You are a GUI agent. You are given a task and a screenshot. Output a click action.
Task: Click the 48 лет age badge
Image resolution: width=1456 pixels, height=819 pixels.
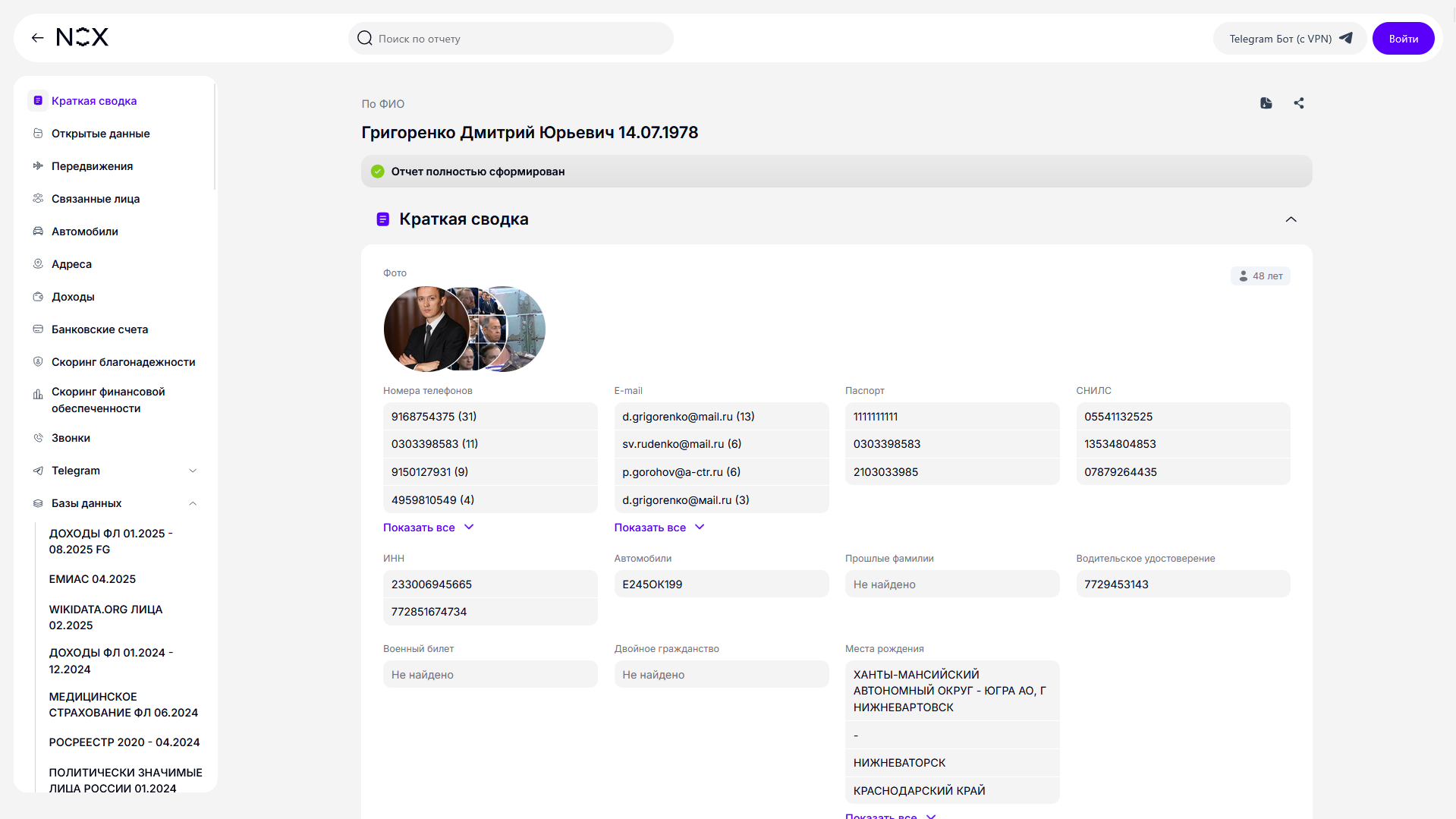pos(1260,276)
